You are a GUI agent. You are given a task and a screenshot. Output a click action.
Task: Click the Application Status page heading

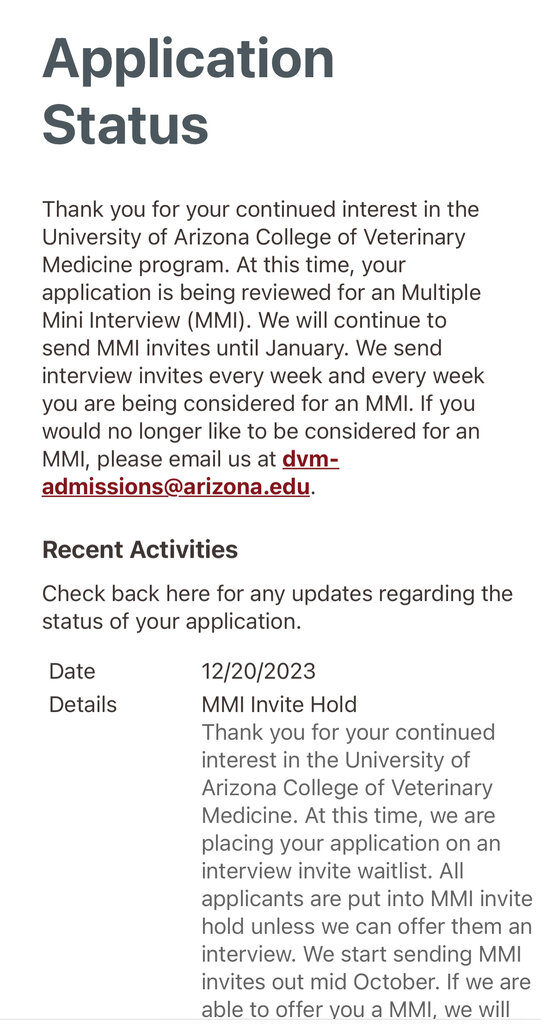(x=188, y=91)
